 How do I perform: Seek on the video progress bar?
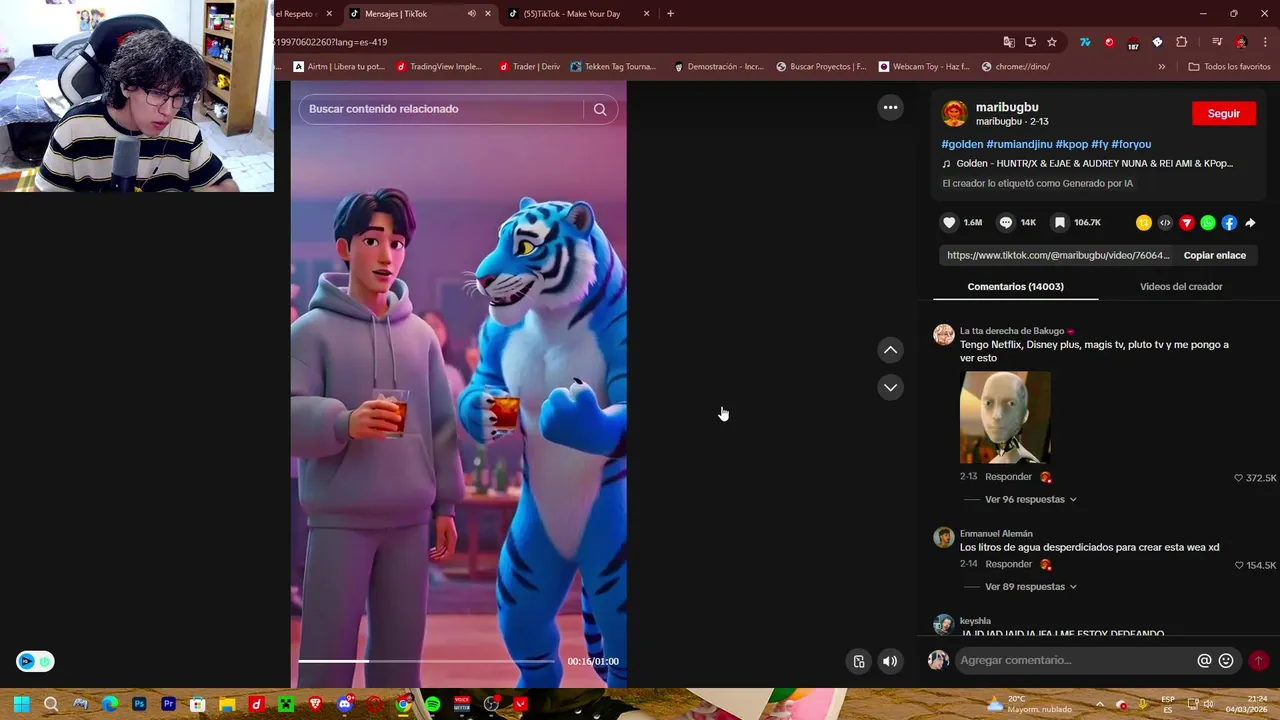tap(426, 661)
